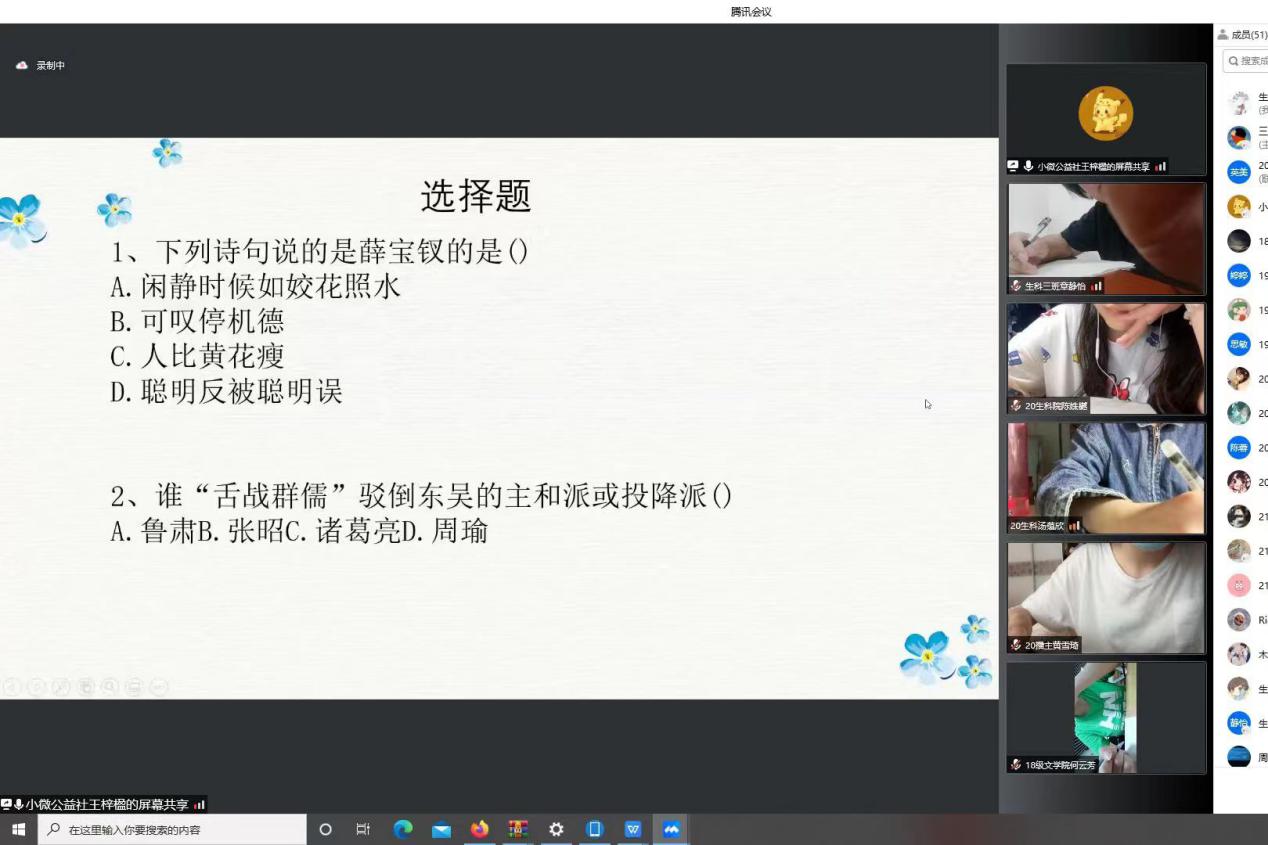Select the blue 婷婷 member avatar
1268x845 pixels.
click(x=1239, y=276)
